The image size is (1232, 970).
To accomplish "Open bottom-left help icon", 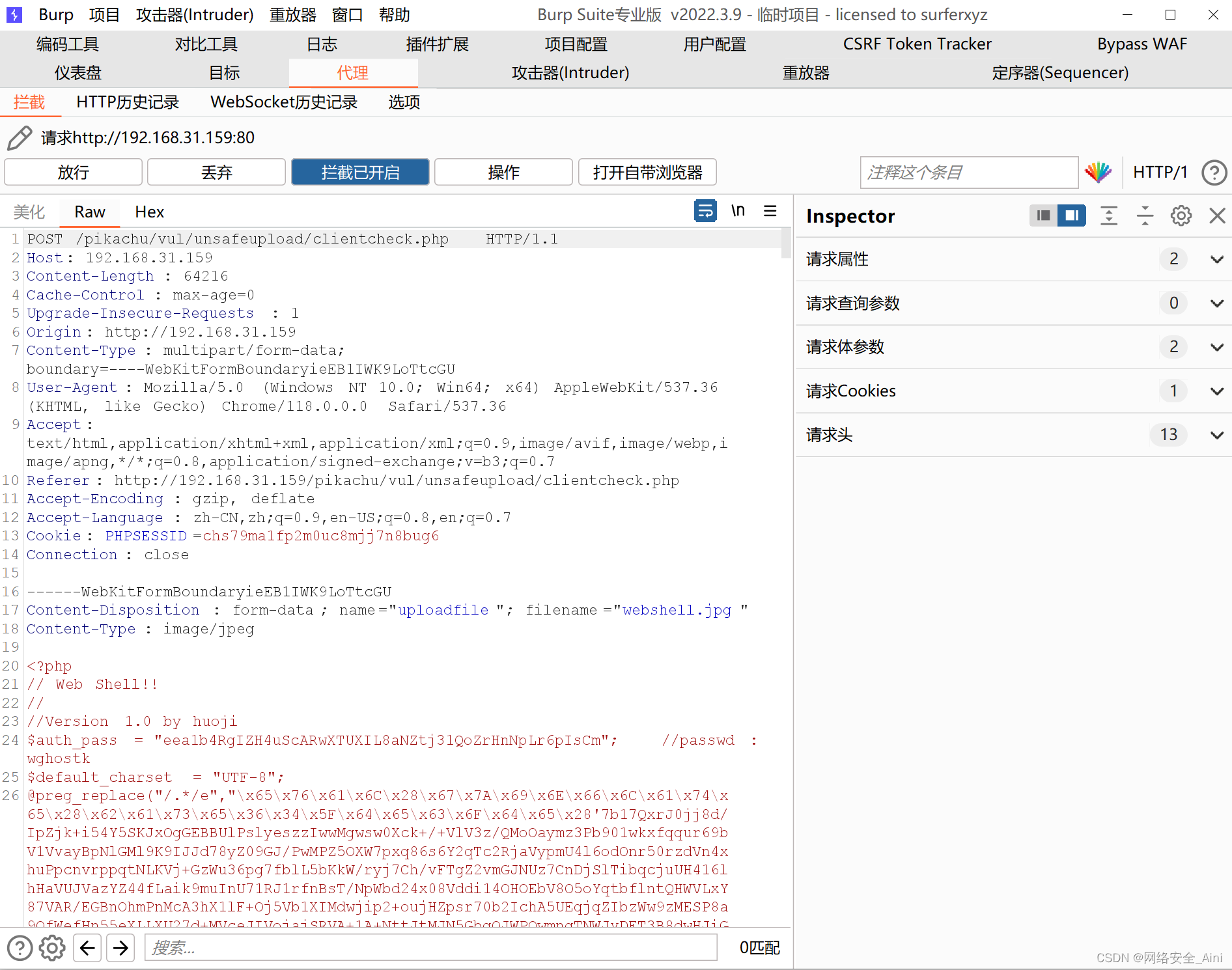I will 20,948.
